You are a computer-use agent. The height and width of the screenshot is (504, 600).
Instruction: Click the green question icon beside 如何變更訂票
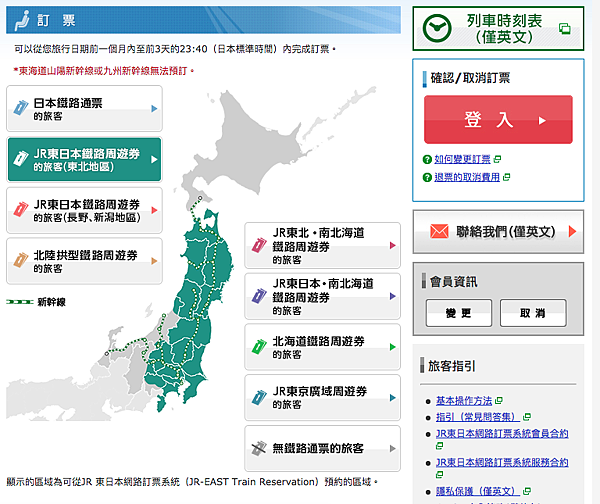pyautogui.click(x=427, y=160)
